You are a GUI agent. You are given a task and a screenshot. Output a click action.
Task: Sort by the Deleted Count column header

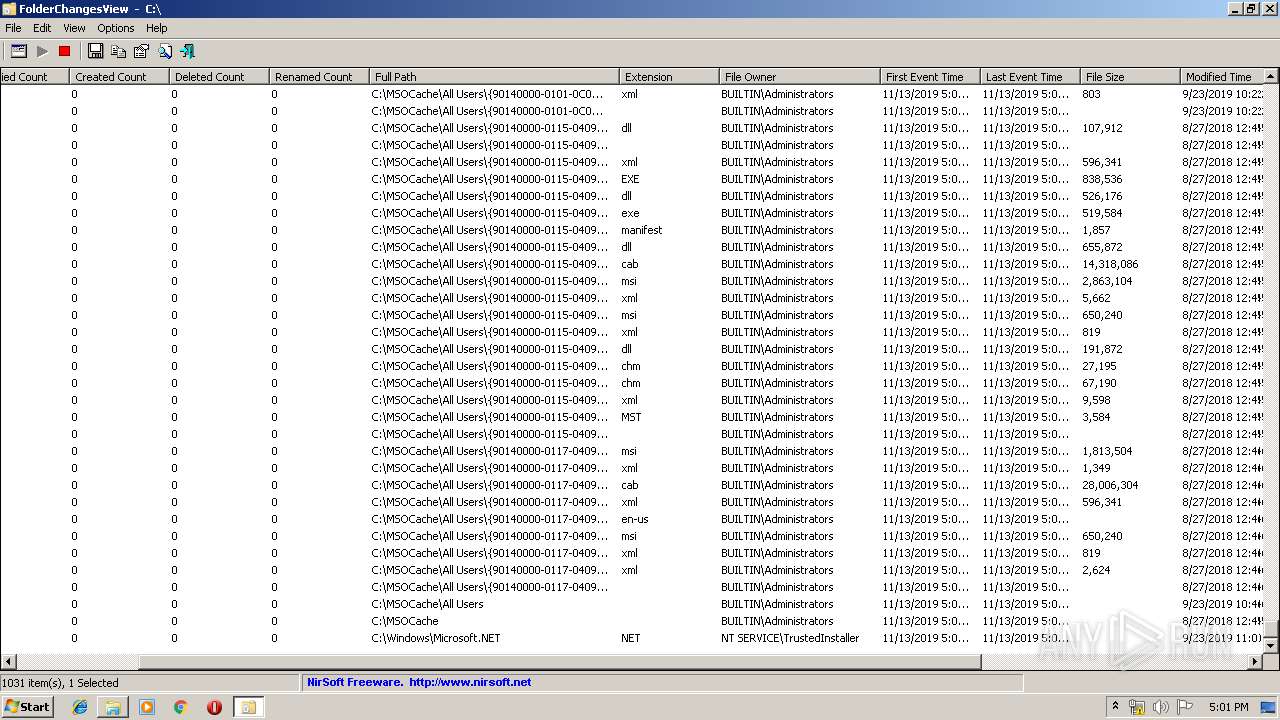(219, 76)
